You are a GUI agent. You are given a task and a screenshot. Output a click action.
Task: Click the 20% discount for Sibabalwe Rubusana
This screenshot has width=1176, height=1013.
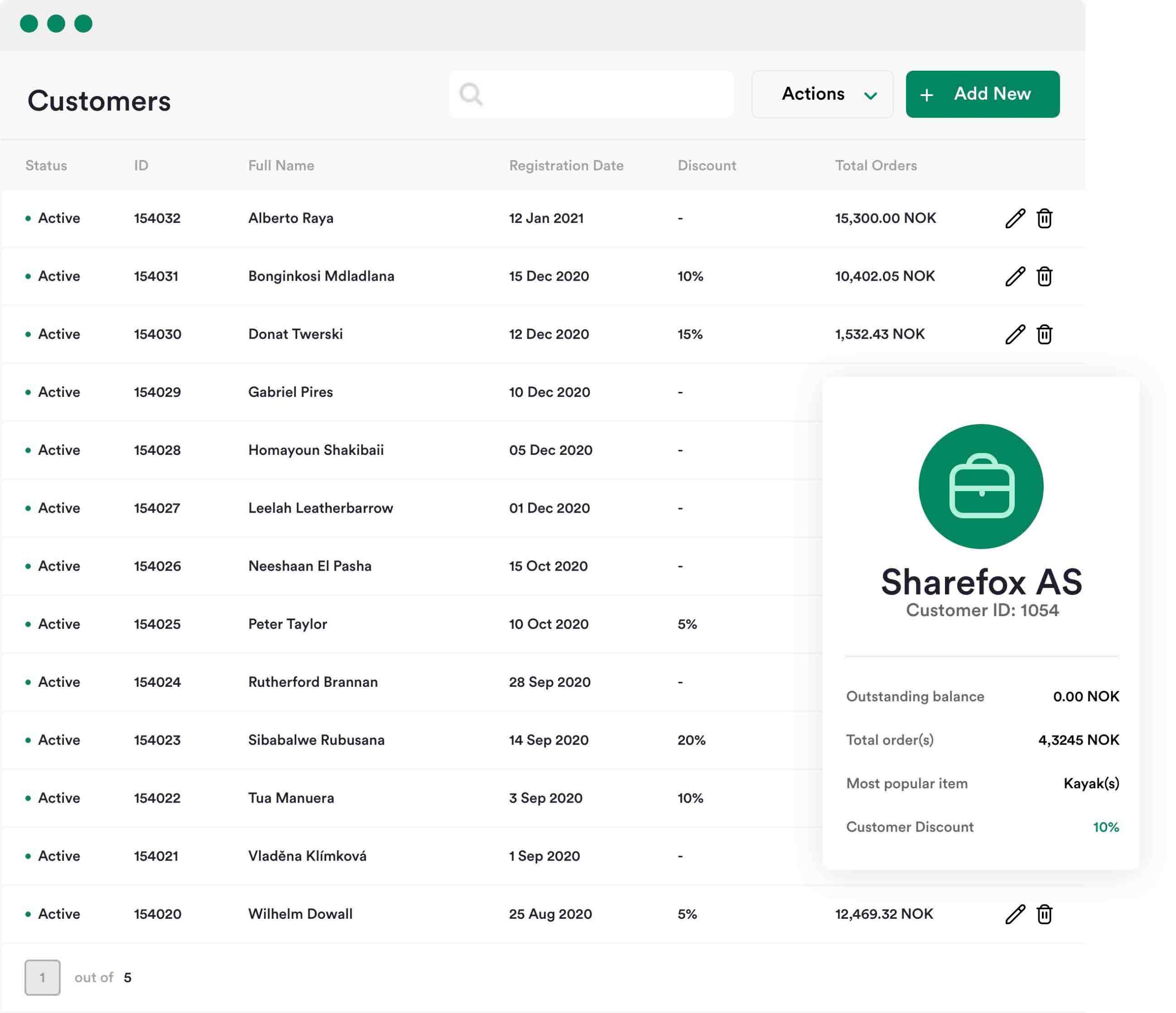[691, 740]
